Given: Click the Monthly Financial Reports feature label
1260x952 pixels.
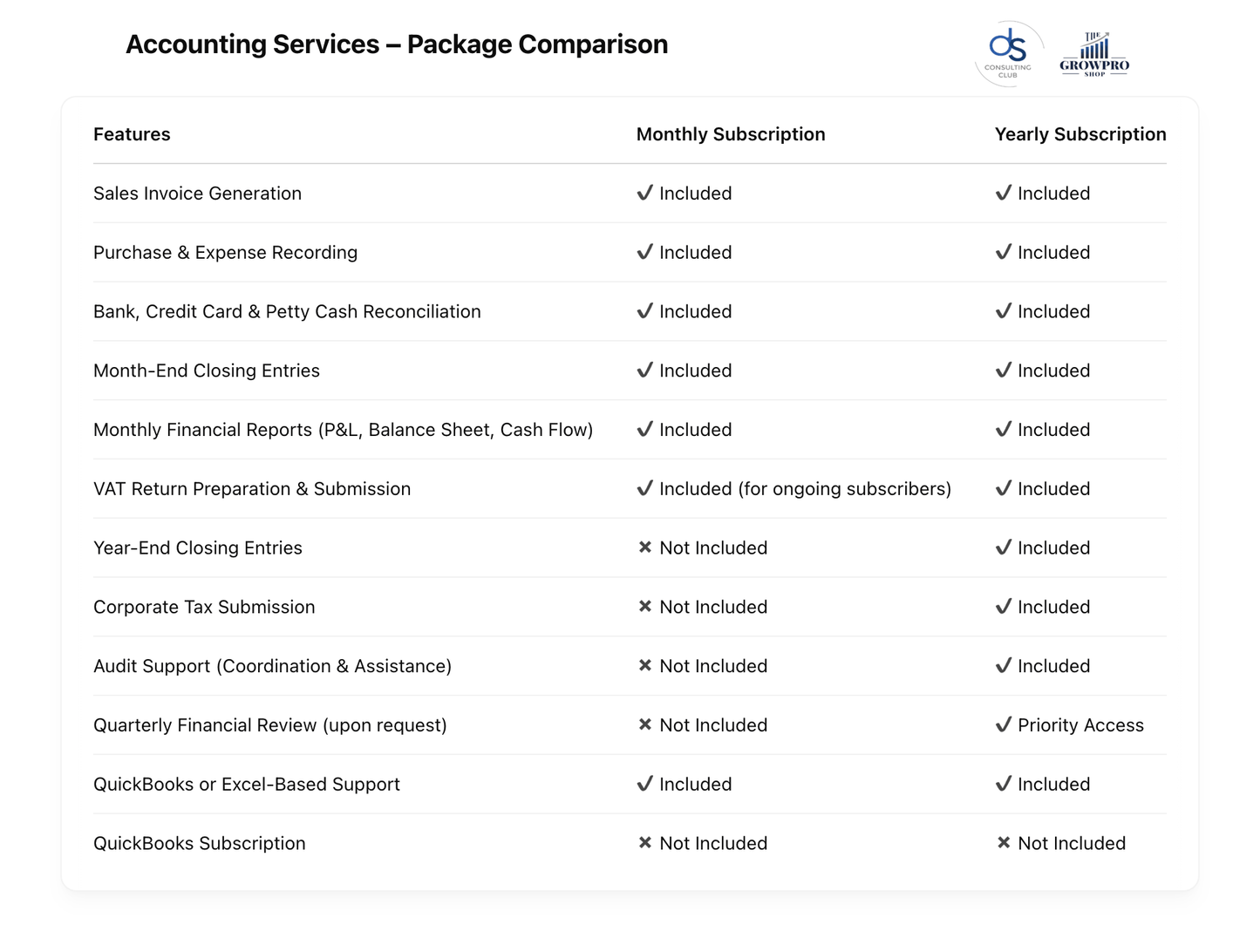Looking at the screenshot, I should (x=343, y=430).
